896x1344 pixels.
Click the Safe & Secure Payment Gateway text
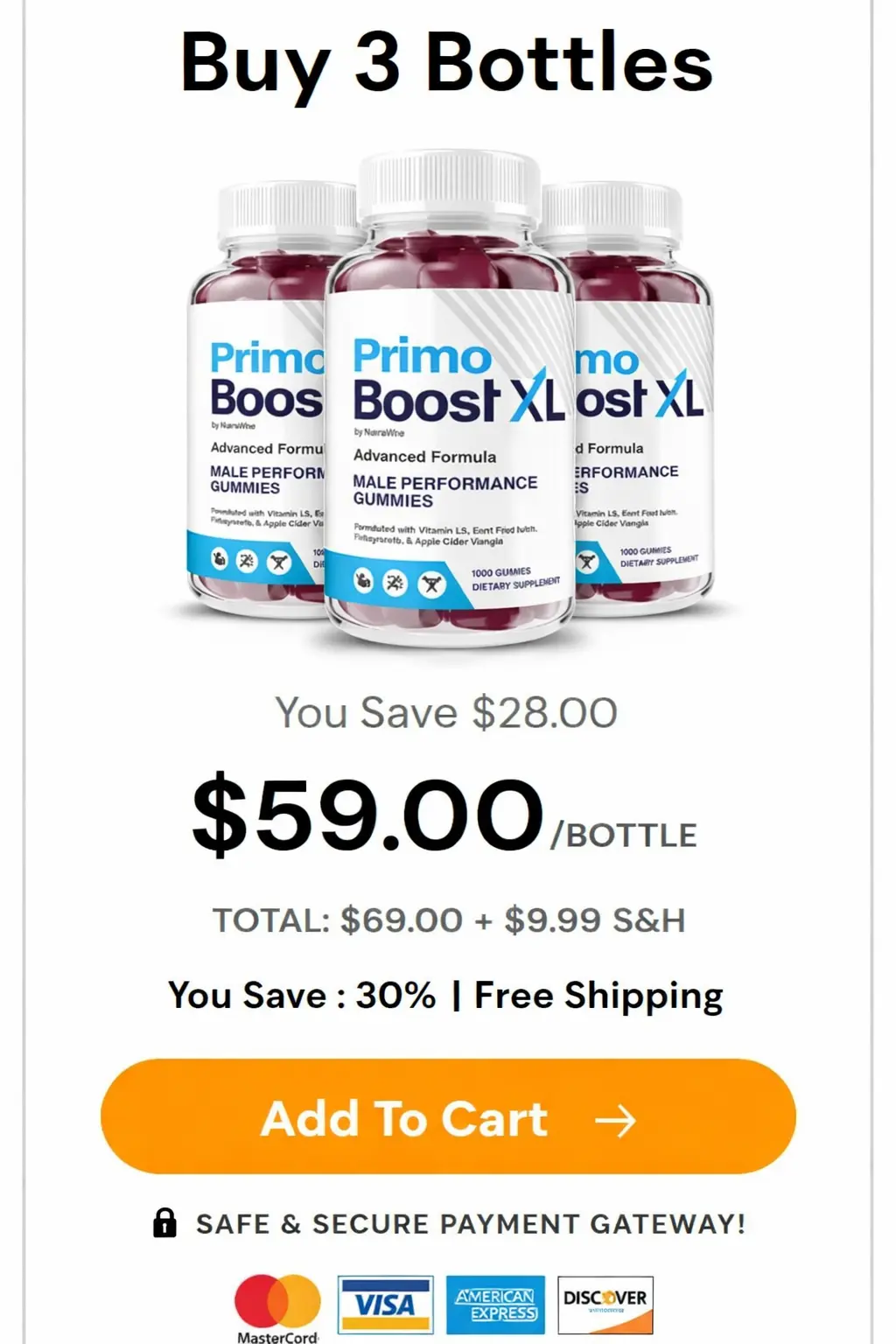[x=469, y=1224]
